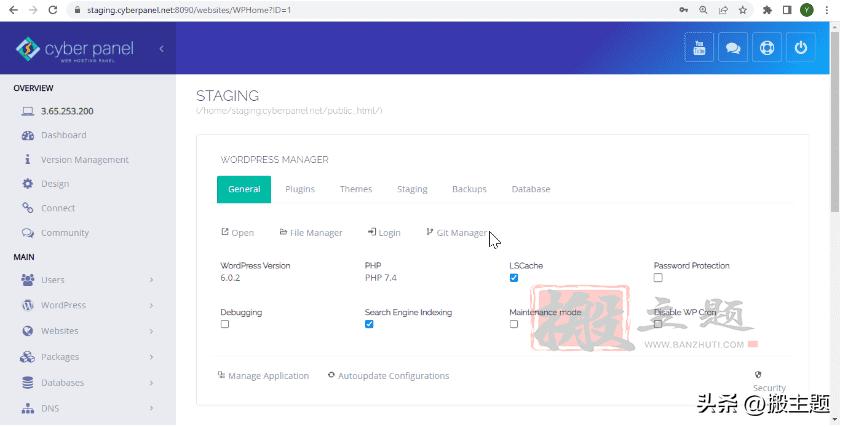
Task: Open the Git Manager link
Action: tap(457, 233)
